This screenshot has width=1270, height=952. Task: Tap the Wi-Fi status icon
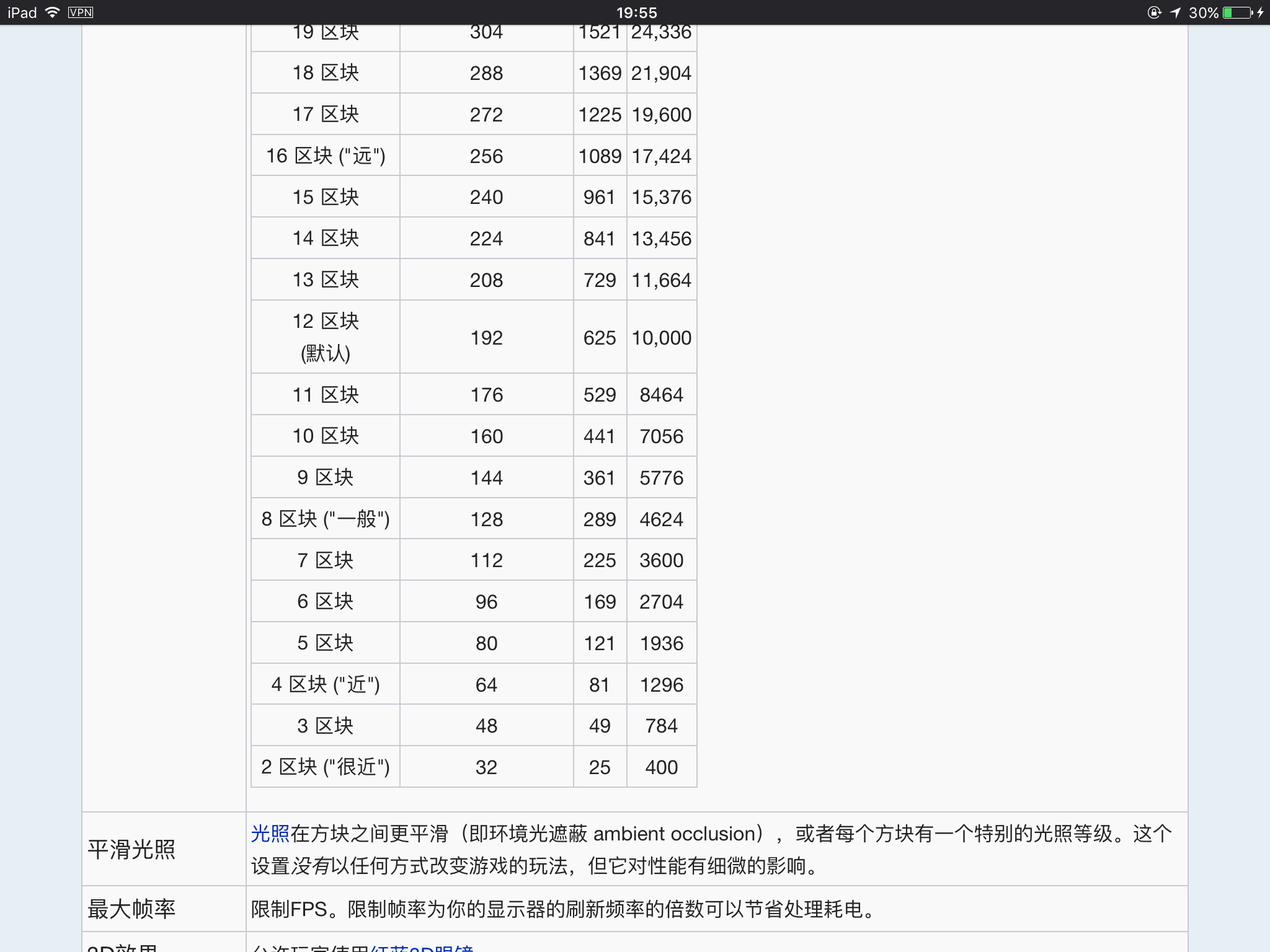click(x=53, y=12)
